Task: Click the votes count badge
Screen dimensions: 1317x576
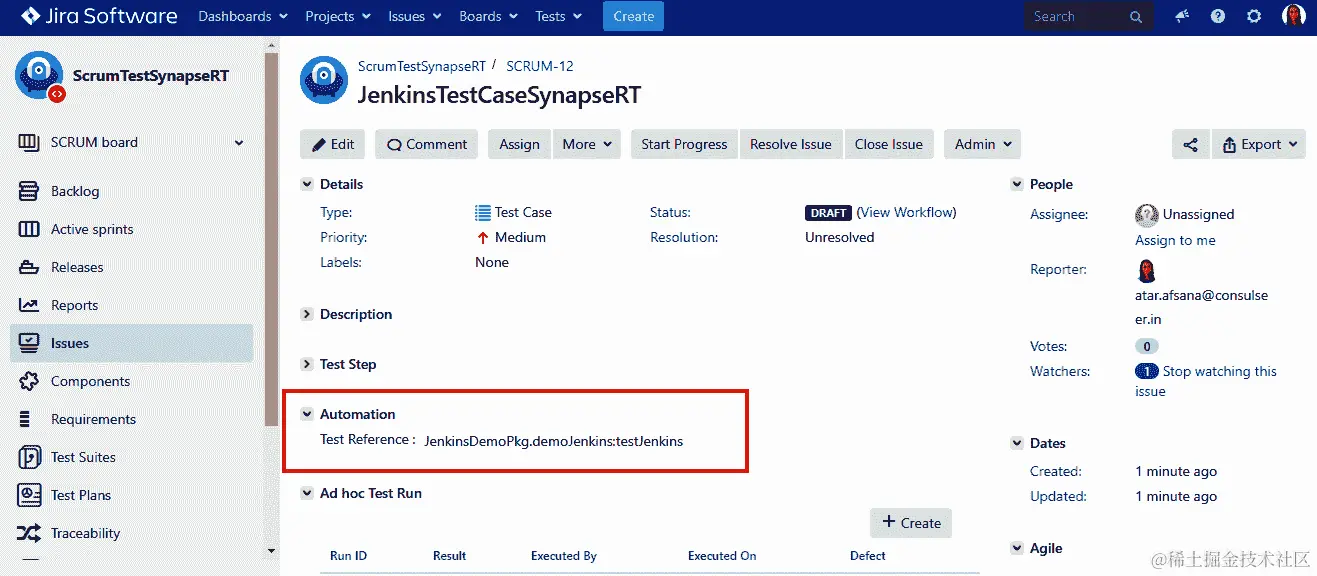Action: (x=1146, y=346)
